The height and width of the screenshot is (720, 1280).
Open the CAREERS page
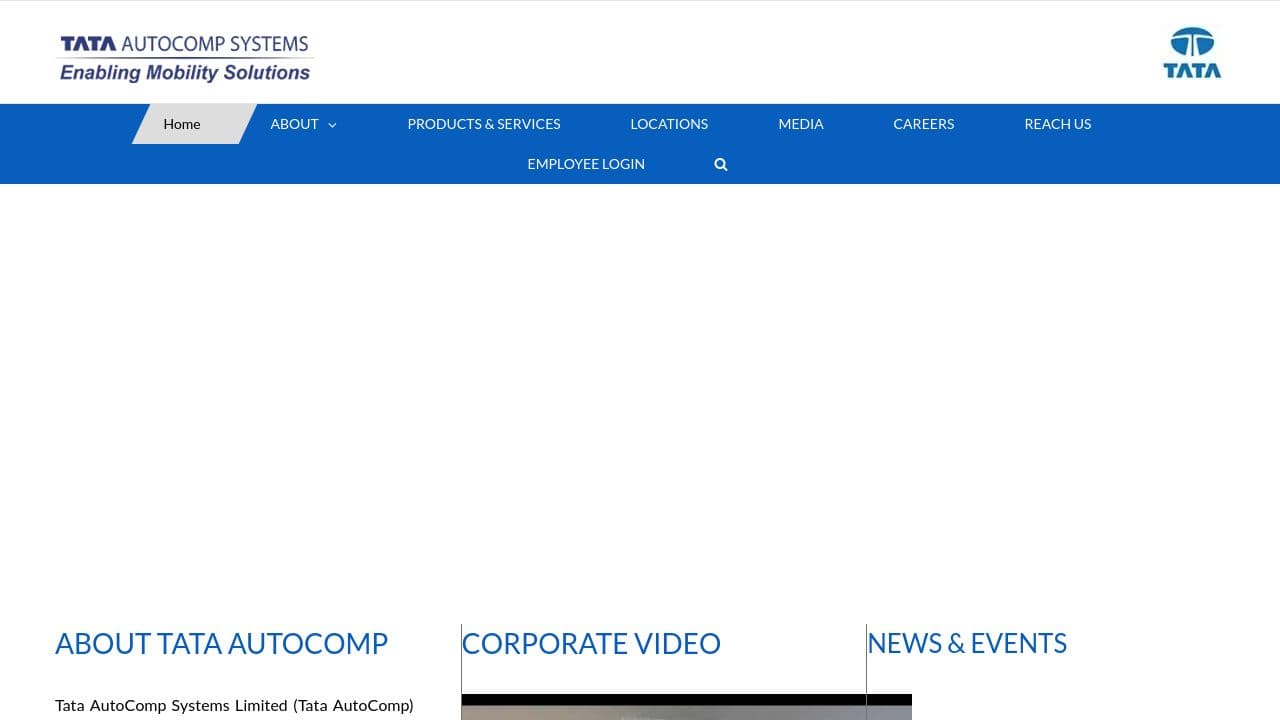[x=924, y=124]
